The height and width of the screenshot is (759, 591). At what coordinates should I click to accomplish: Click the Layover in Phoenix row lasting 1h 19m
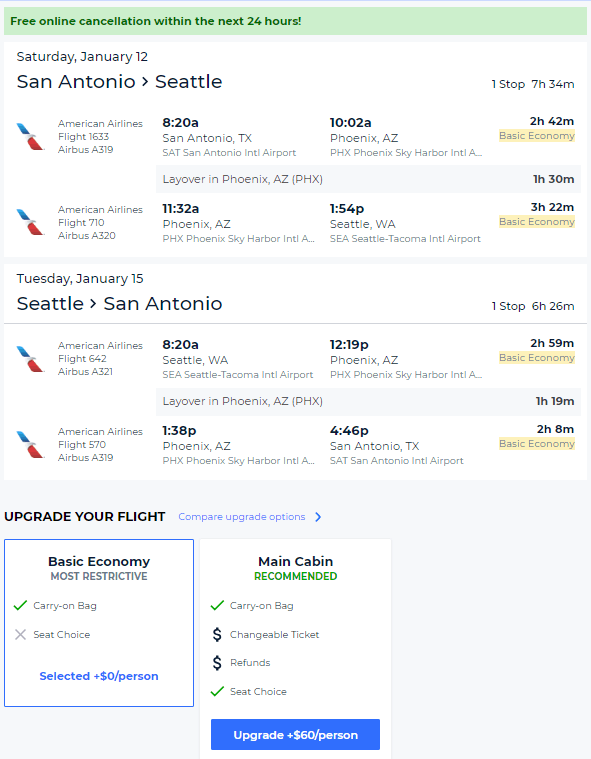[x=368, y=401]
